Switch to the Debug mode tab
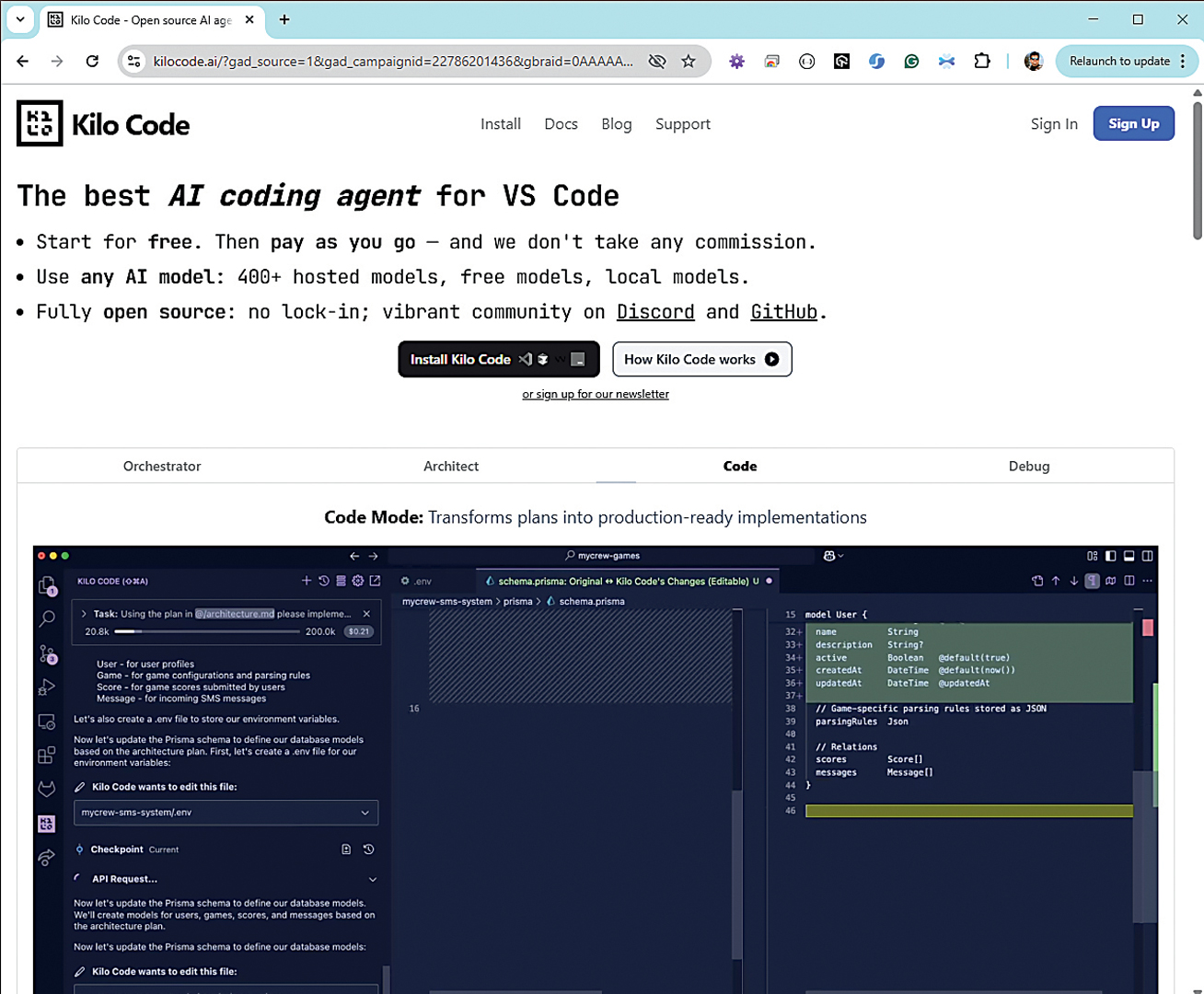 pos(1028,467)
